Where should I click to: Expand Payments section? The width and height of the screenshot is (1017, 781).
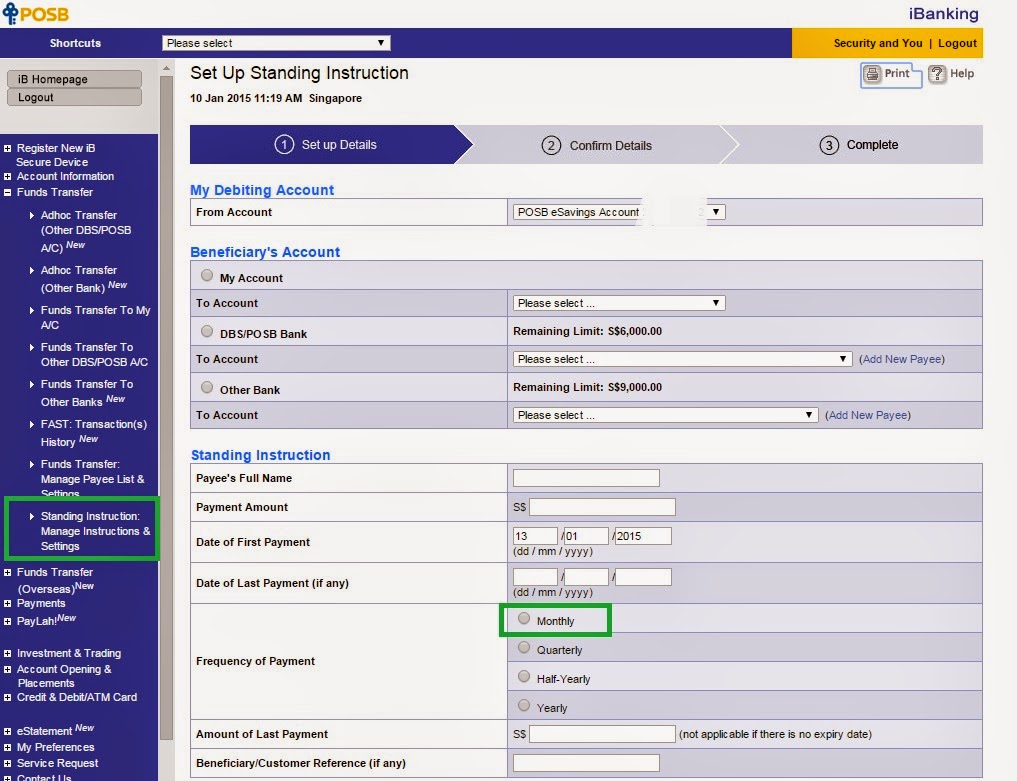coord(8,603)
